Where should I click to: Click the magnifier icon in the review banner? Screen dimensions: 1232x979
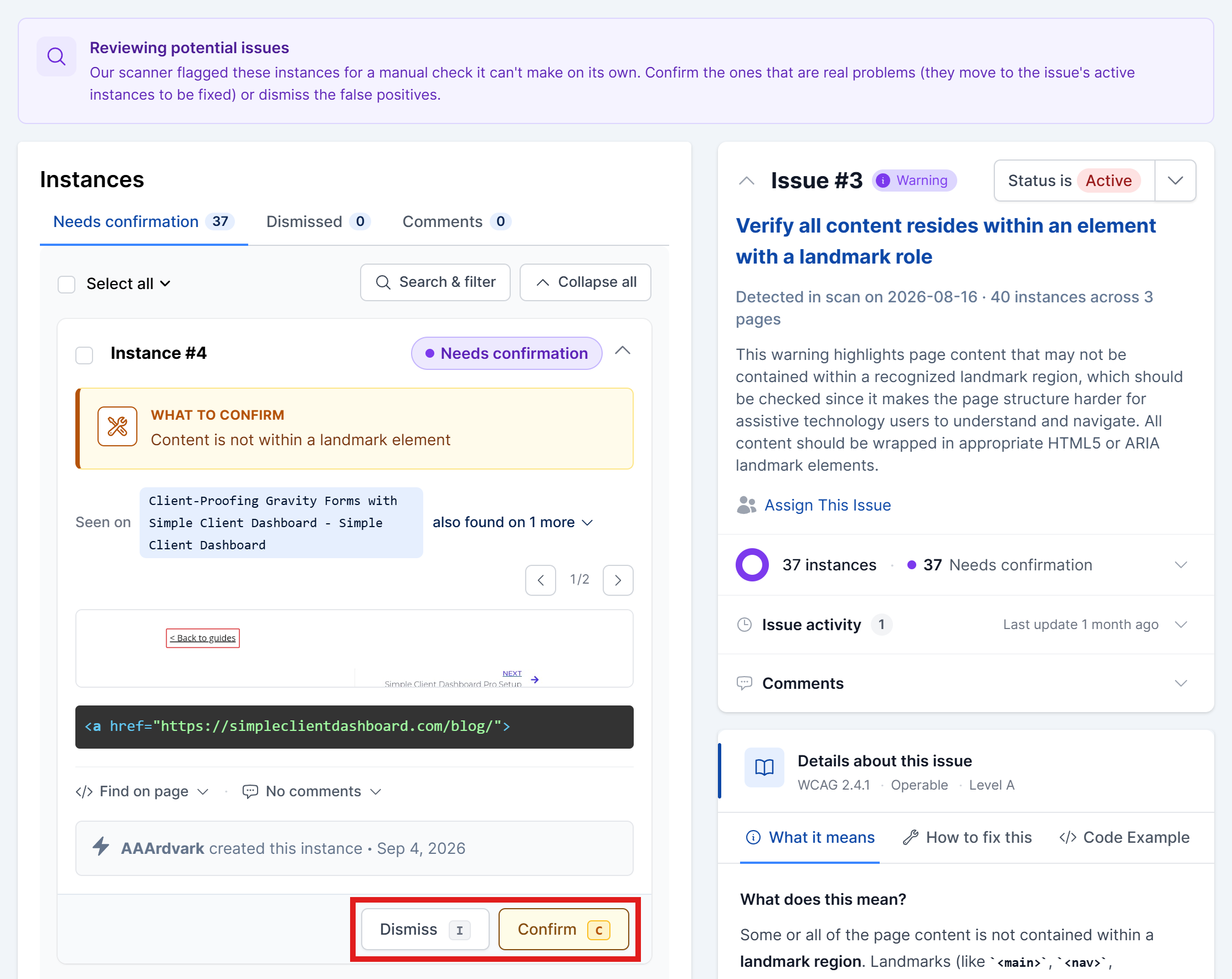tap(56, 56)
